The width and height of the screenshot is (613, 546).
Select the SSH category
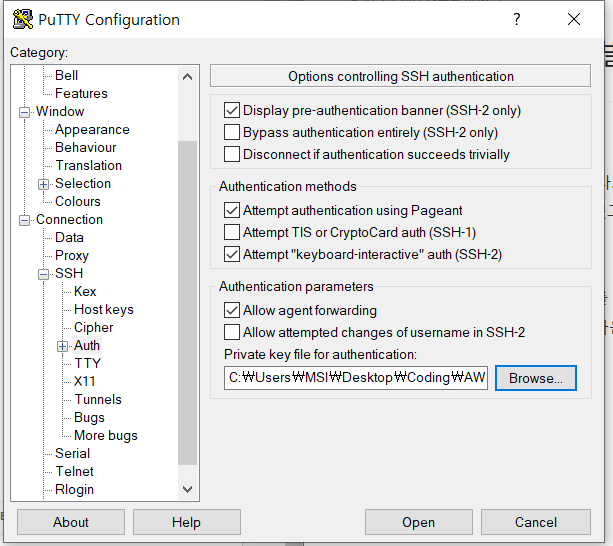tap(69, 273)
